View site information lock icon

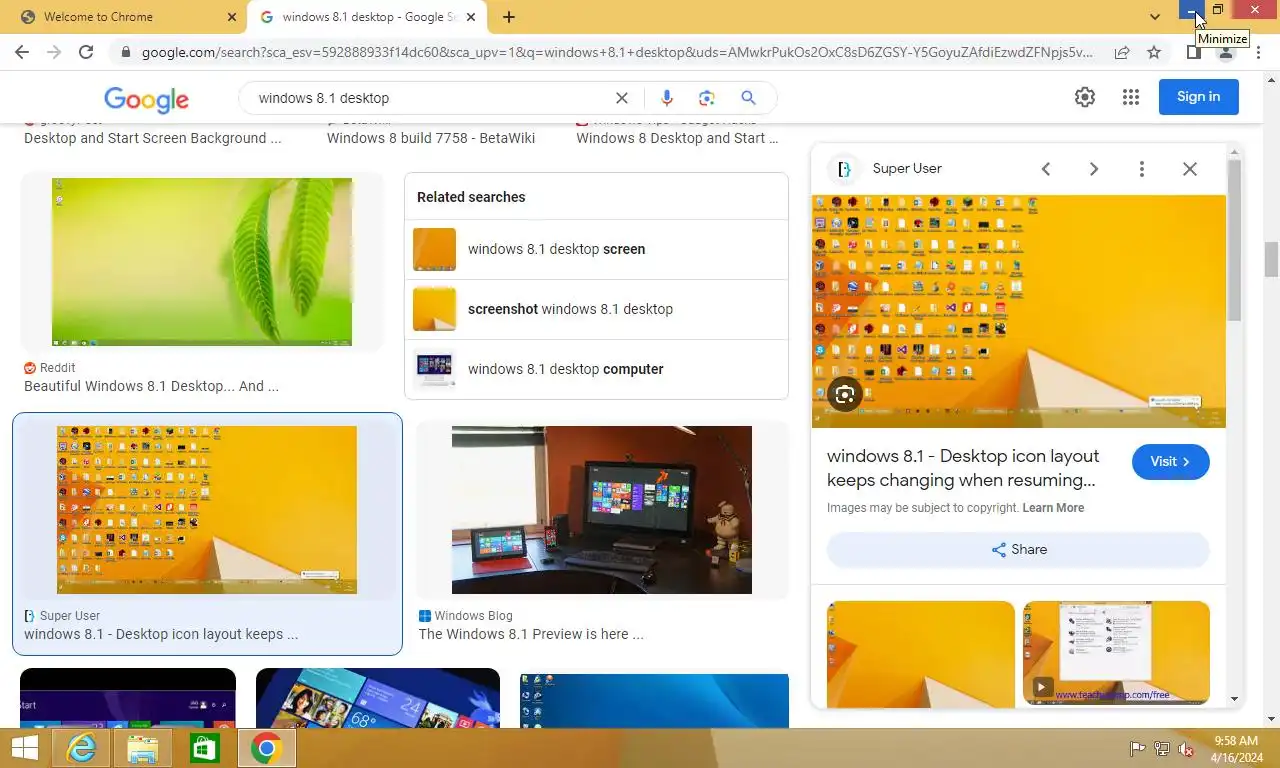[x=125, y=52]
